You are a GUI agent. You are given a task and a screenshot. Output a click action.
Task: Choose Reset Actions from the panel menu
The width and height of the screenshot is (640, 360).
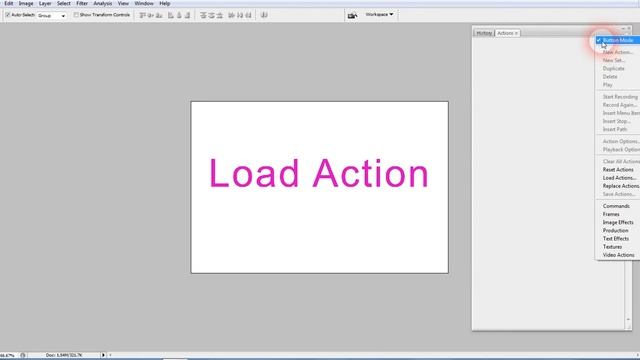point(618,170)
